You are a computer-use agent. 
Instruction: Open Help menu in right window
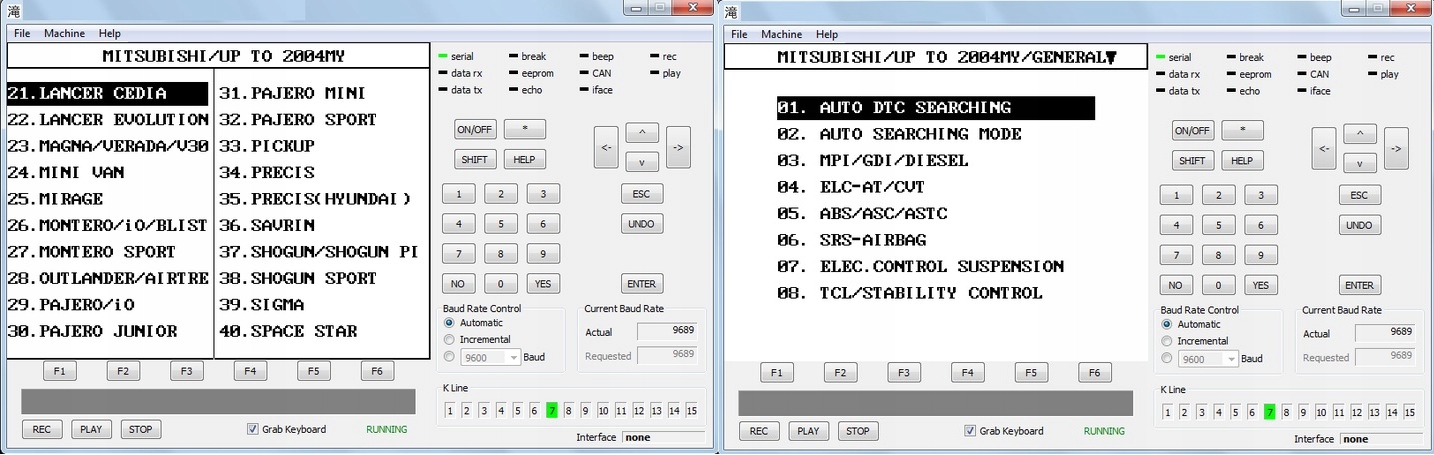pos(826,34)
